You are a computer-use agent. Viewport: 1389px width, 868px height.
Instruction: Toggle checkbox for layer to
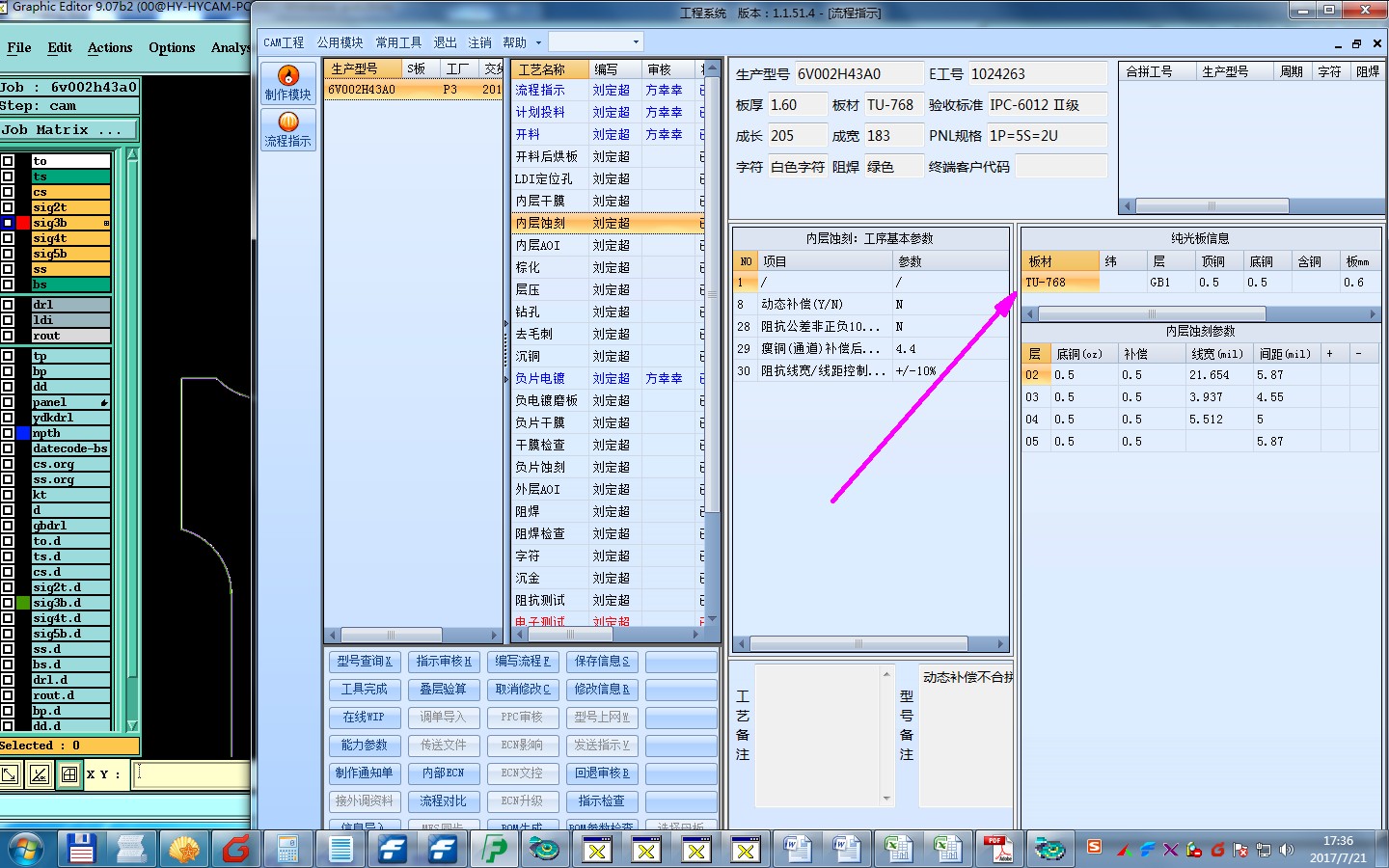click(8, 161)
